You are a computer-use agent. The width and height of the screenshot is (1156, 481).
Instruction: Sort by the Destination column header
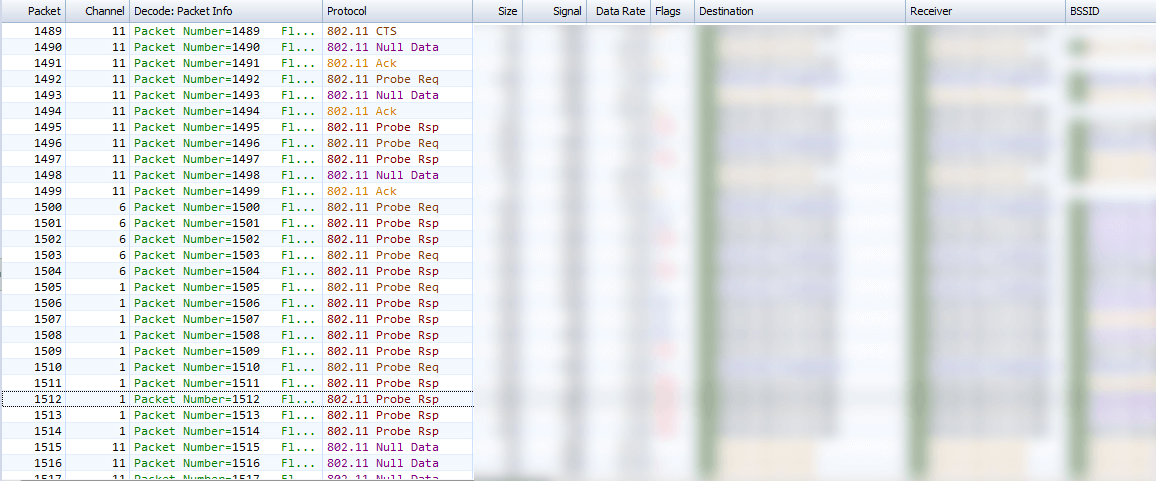pos(799,11)
